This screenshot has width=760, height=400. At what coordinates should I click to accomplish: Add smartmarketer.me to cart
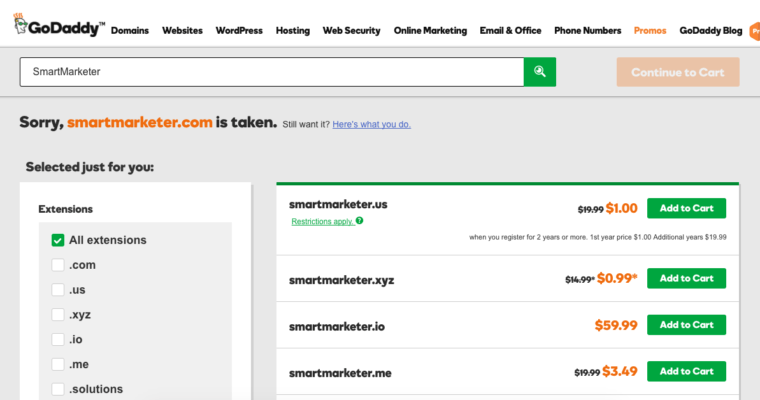[686, 371]
